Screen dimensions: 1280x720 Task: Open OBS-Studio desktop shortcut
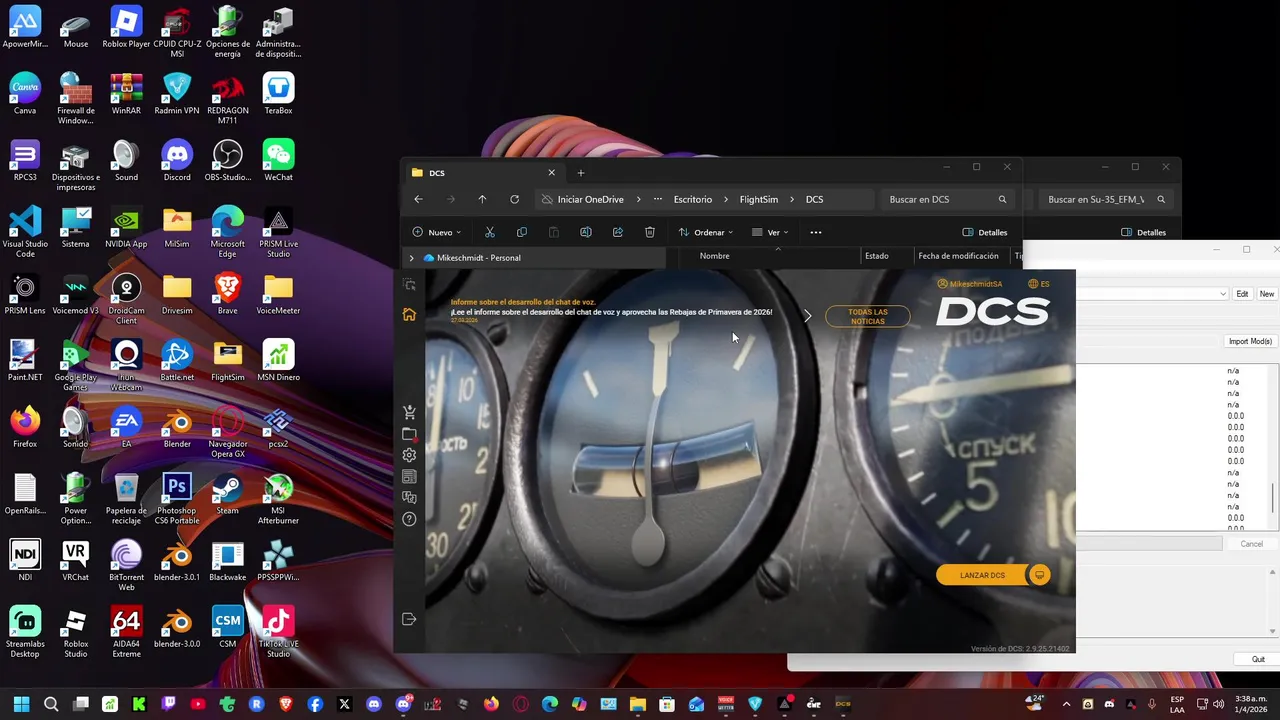(228, 161)
